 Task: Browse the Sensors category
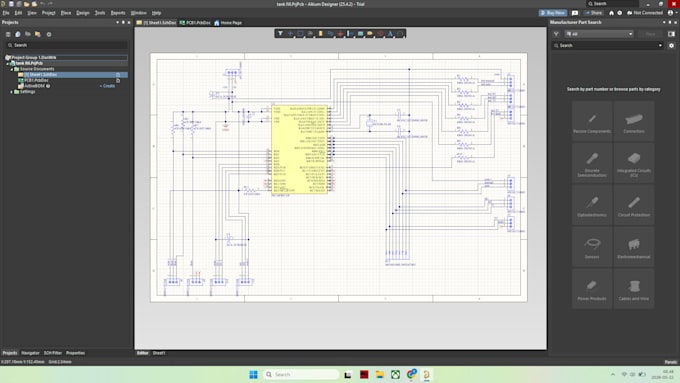(592, 247)
